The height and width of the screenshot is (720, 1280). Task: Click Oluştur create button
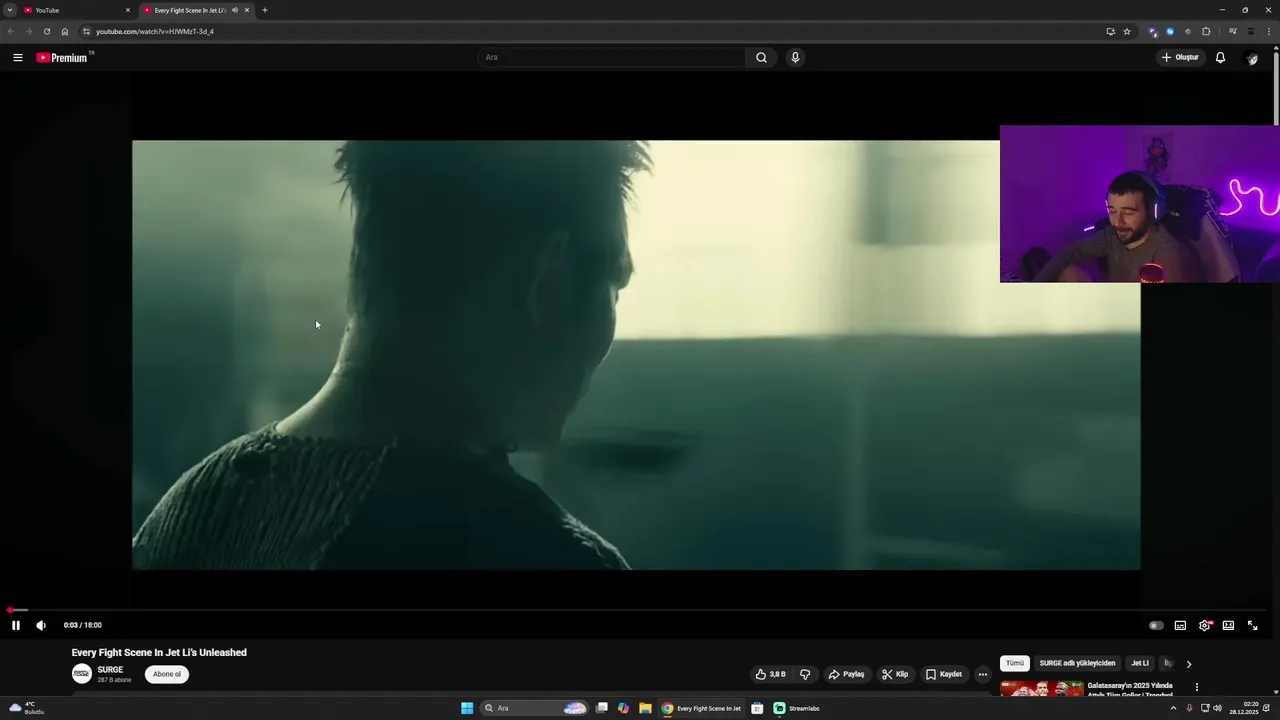(x=1180, y=57)
